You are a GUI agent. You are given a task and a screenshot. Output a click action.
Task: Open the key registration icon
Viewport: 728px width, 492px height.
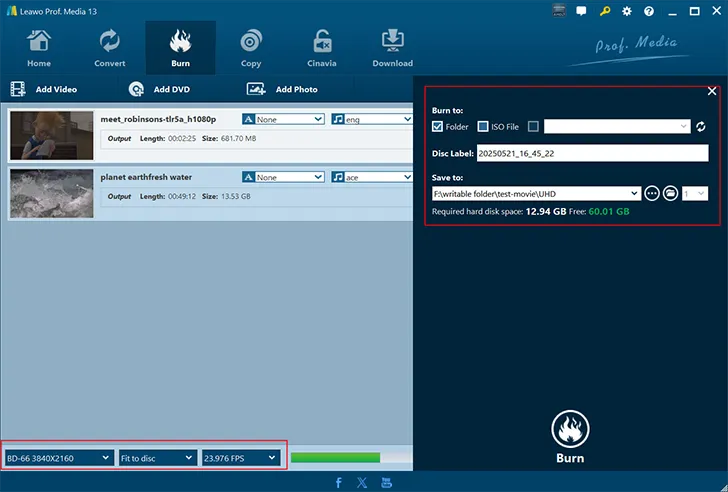point(605,11)
